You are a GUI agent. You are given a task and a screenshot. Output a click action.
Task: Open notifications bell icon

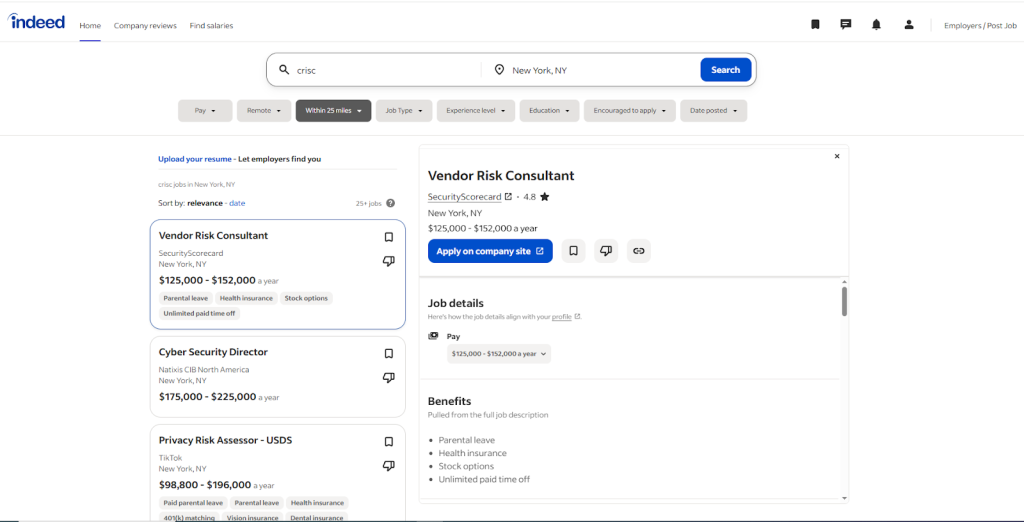[x=876, y=25]
